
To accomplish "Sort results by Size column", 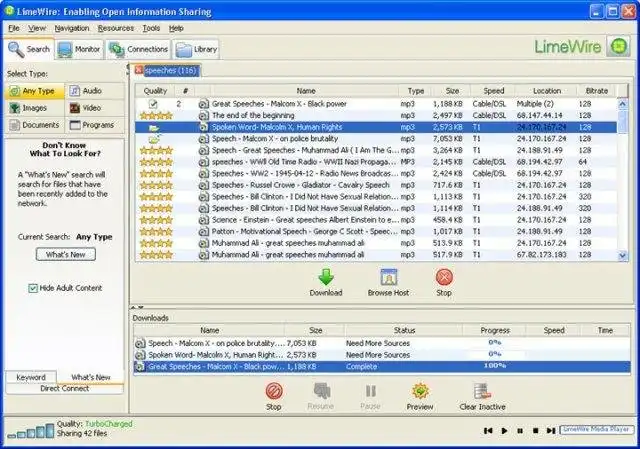I will tap(452, 91).
